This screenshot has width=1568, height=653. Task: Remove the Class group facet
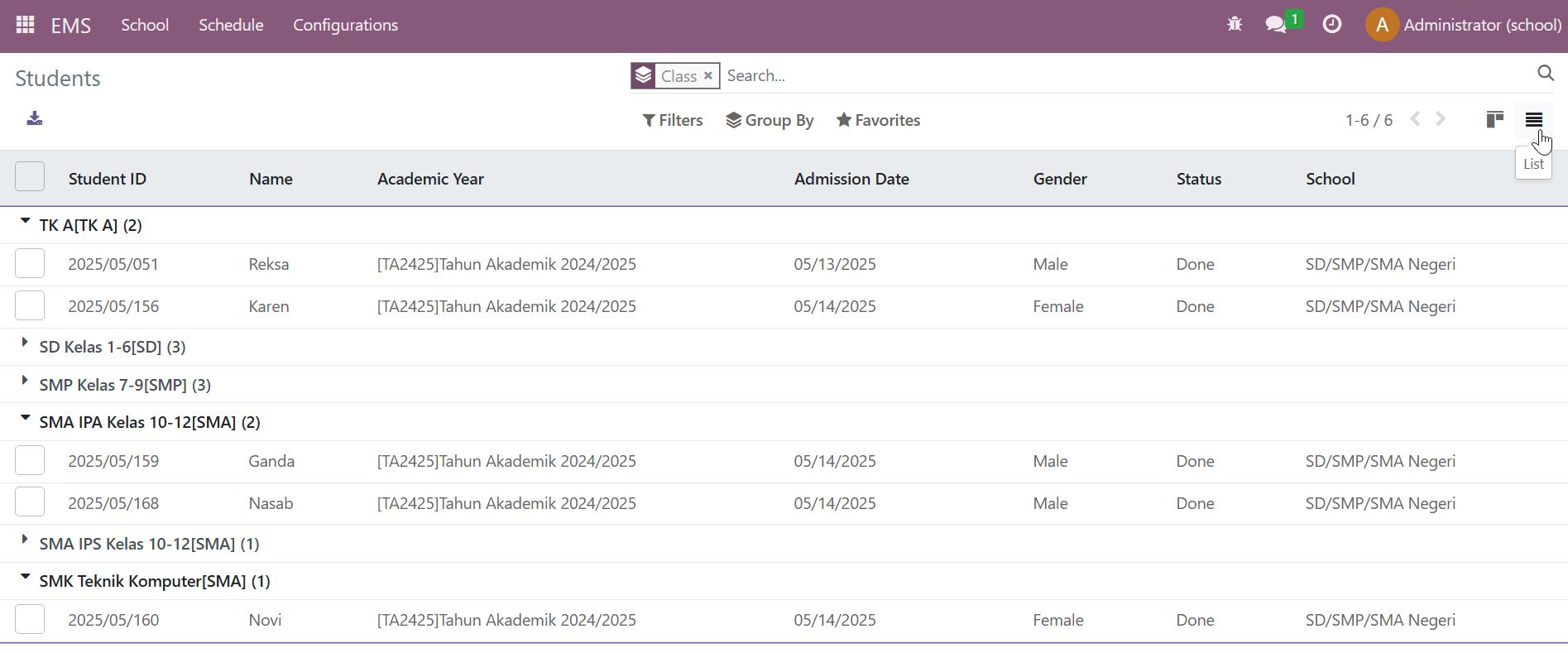coord(708,75)
